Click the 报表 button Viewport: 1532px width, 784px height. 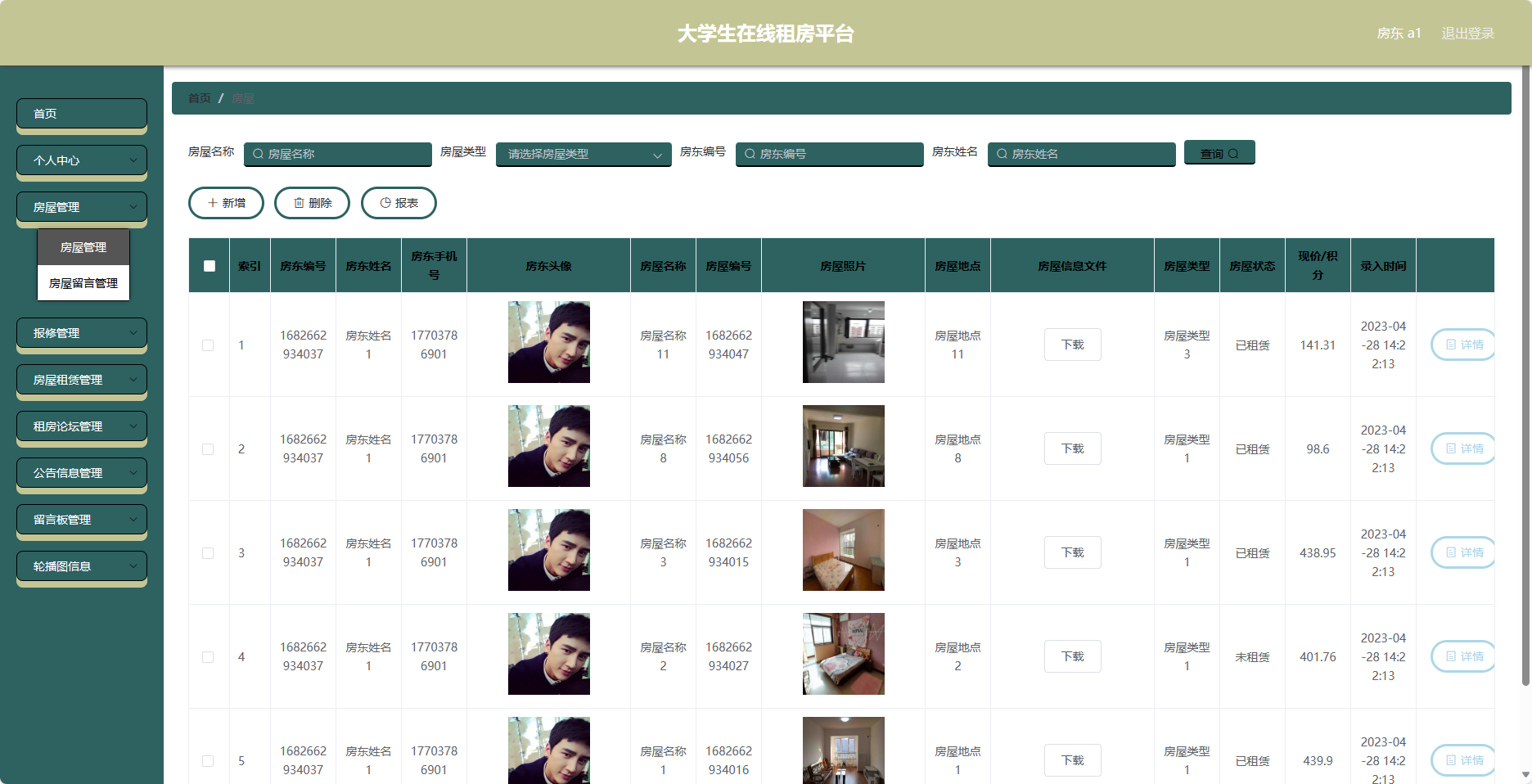[x=399, y=203]
